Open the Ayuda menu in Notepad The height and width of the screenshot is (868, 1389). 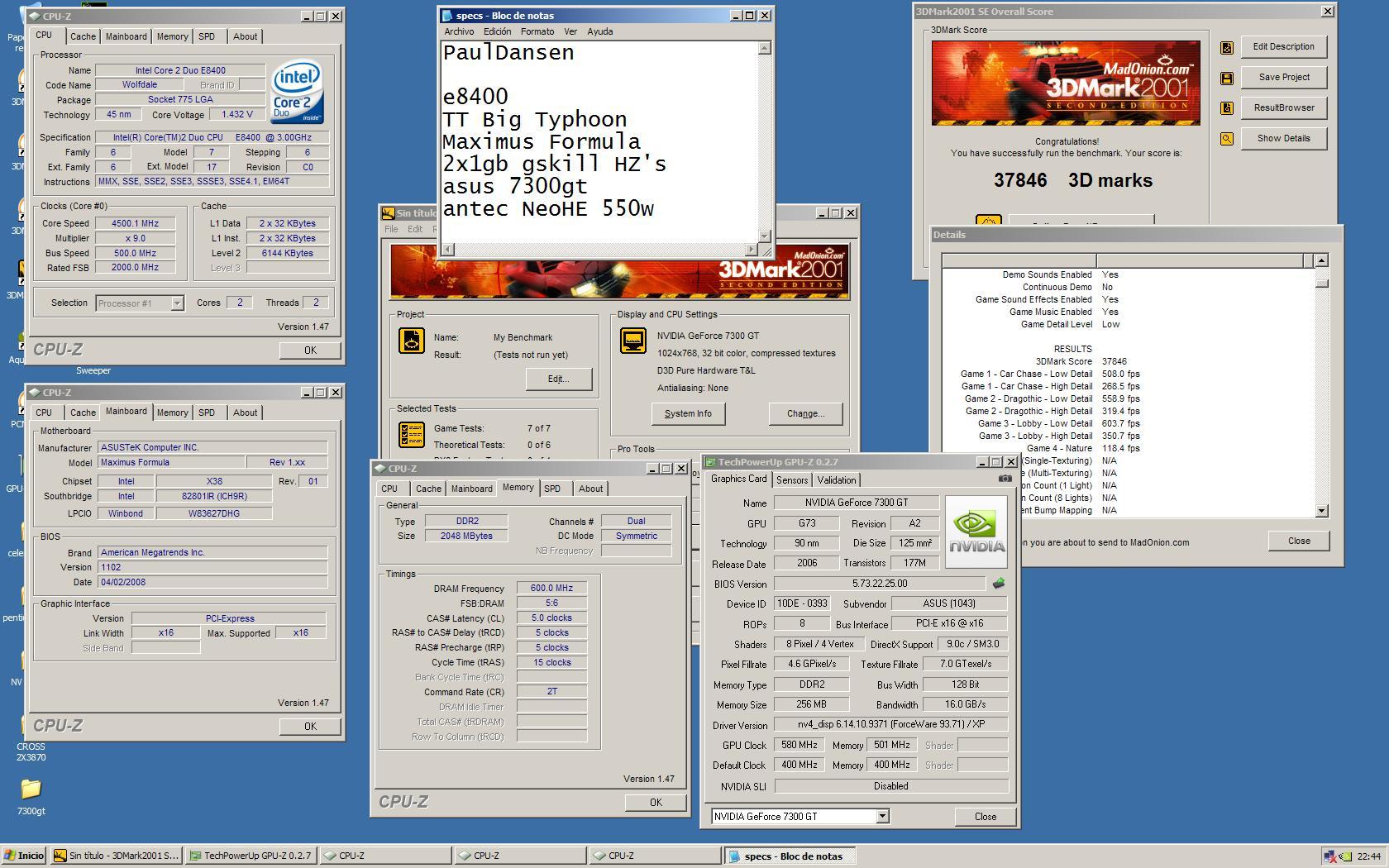click(600, 31)
